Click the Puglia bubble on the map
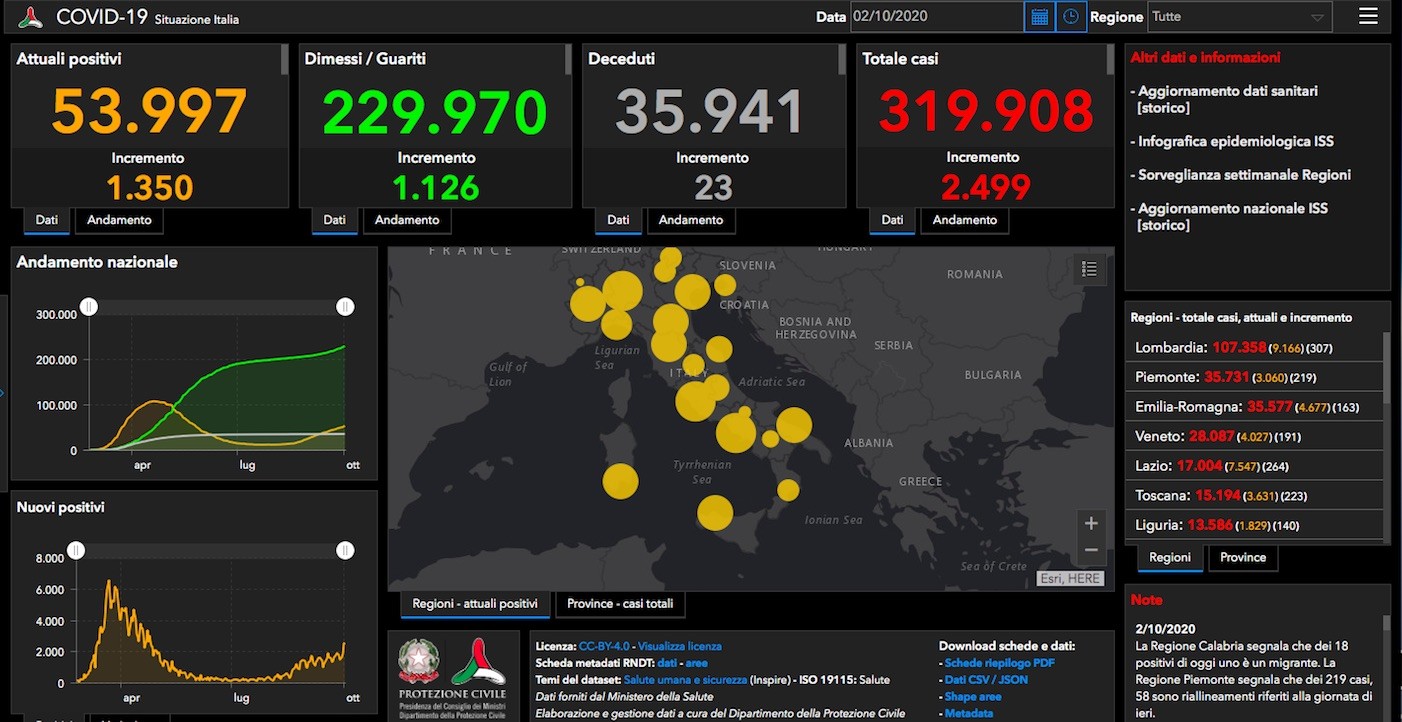1402x722 pixels. point(794,425)
